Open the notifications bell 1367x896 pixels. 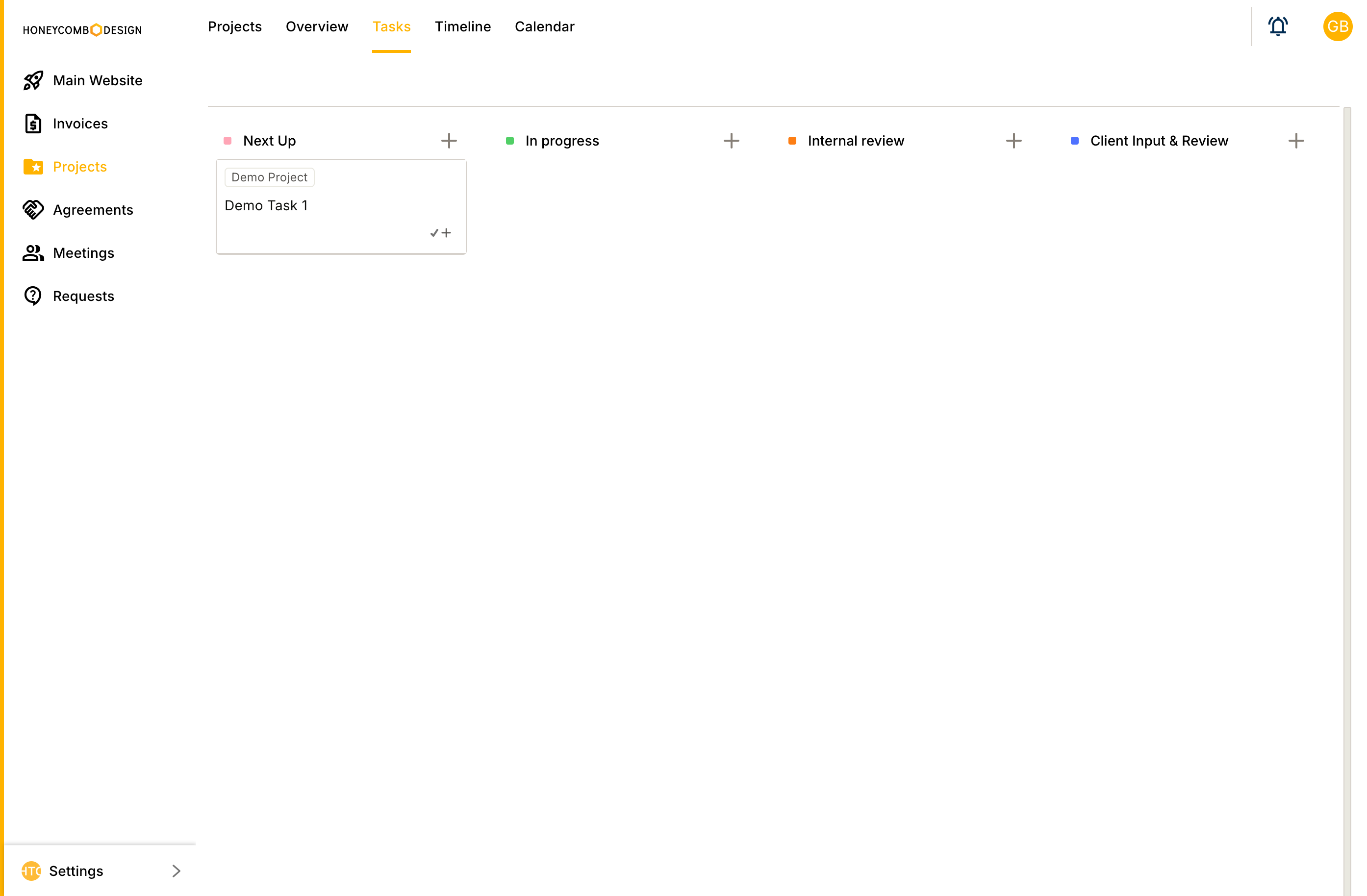(1278, 26)
